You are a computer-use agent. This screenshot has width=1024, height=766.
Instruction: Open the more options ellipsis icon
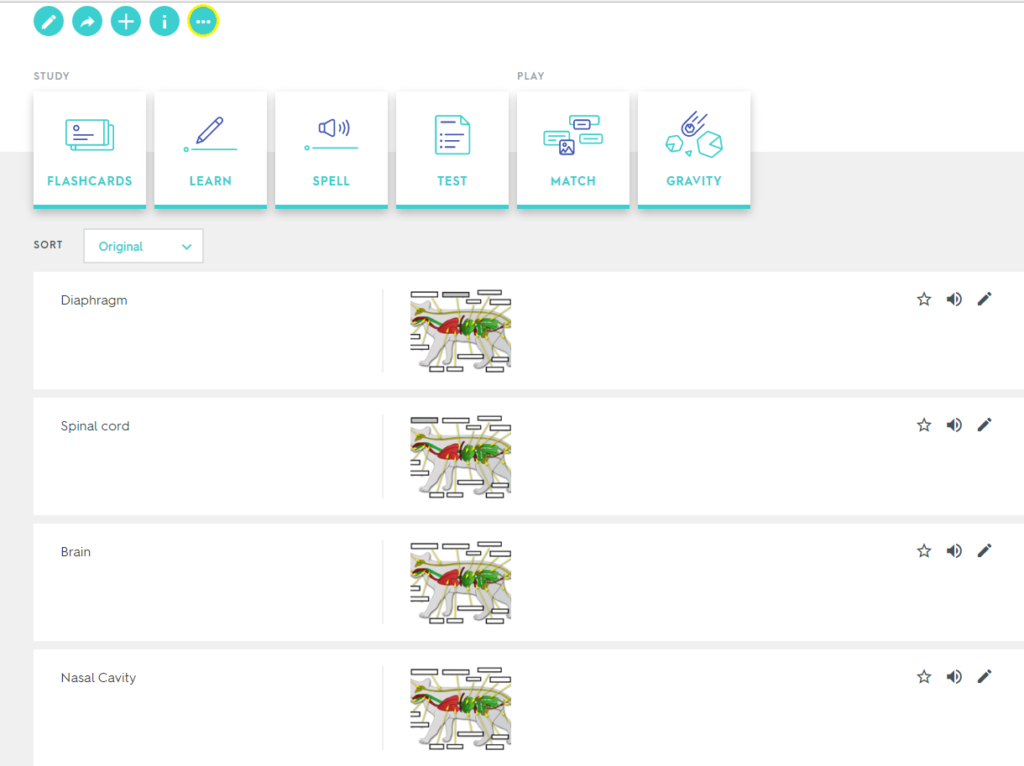pyautogui.click(x=203, y=22)
